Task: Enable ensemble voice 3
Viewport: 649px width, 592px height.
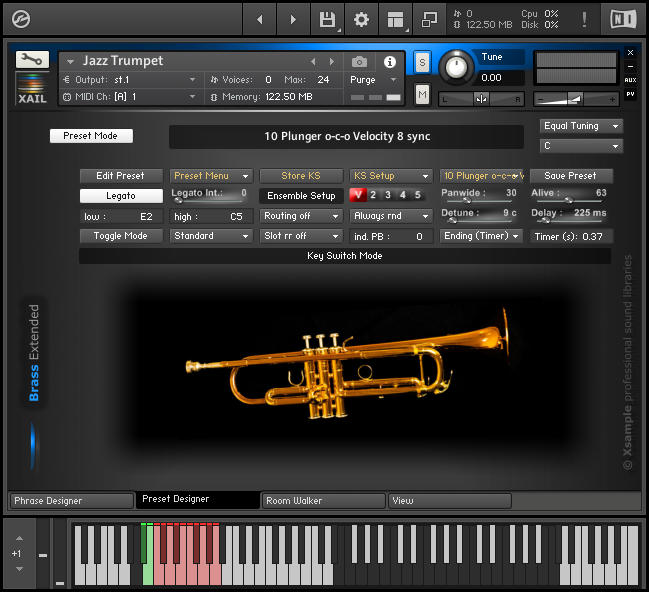Action: coord(388,195)
